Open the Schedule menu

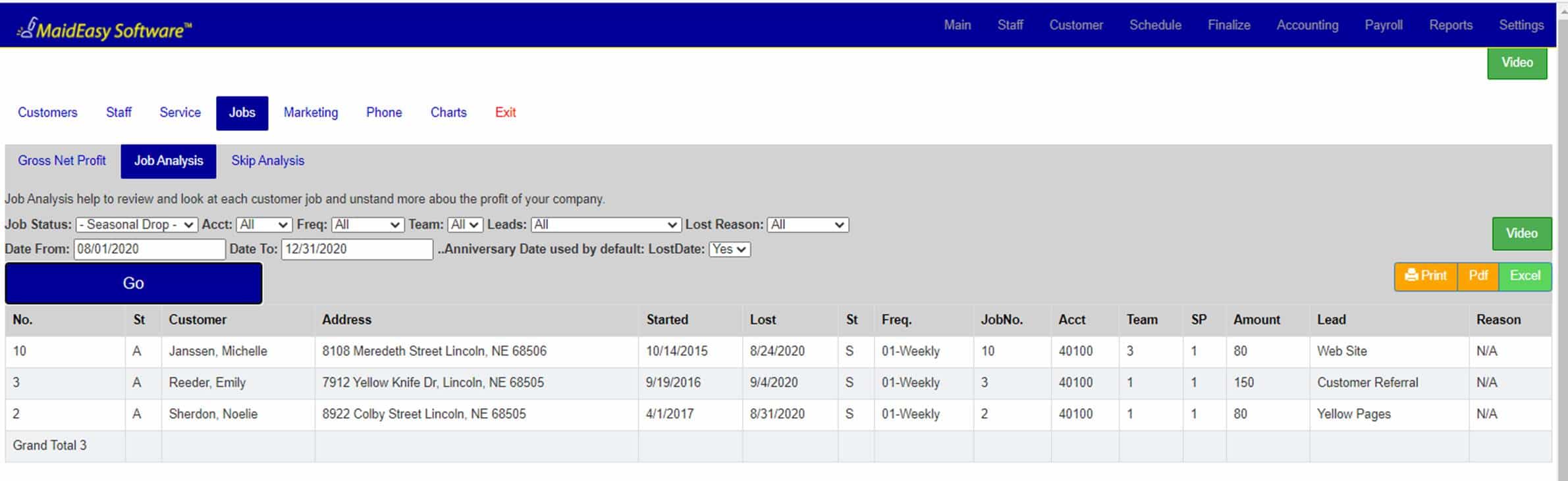pos(1155,25)
